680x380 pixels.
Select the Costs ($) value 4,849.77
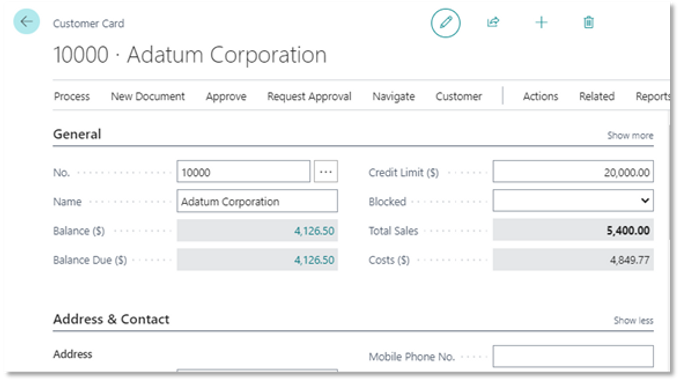[x=629, y=260]
